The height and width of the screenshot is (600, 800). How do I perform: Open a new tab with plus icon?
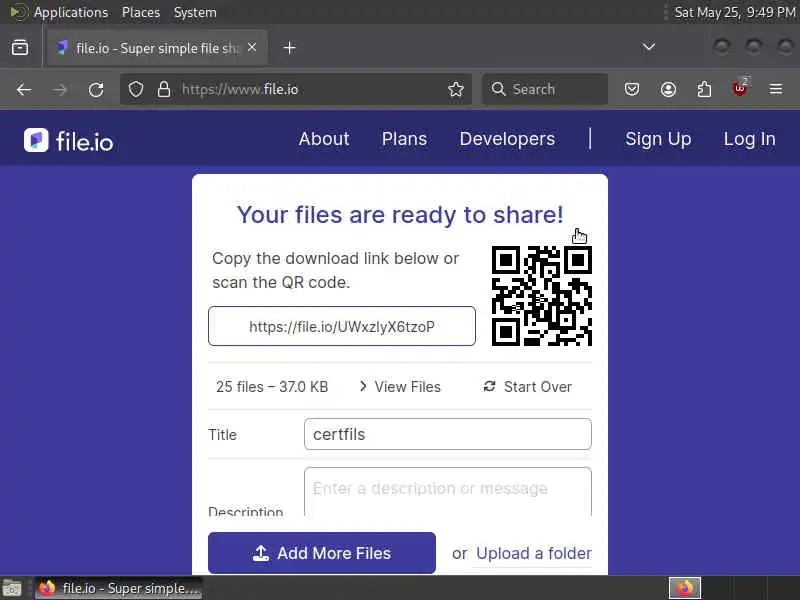click(x=289, y=48)
